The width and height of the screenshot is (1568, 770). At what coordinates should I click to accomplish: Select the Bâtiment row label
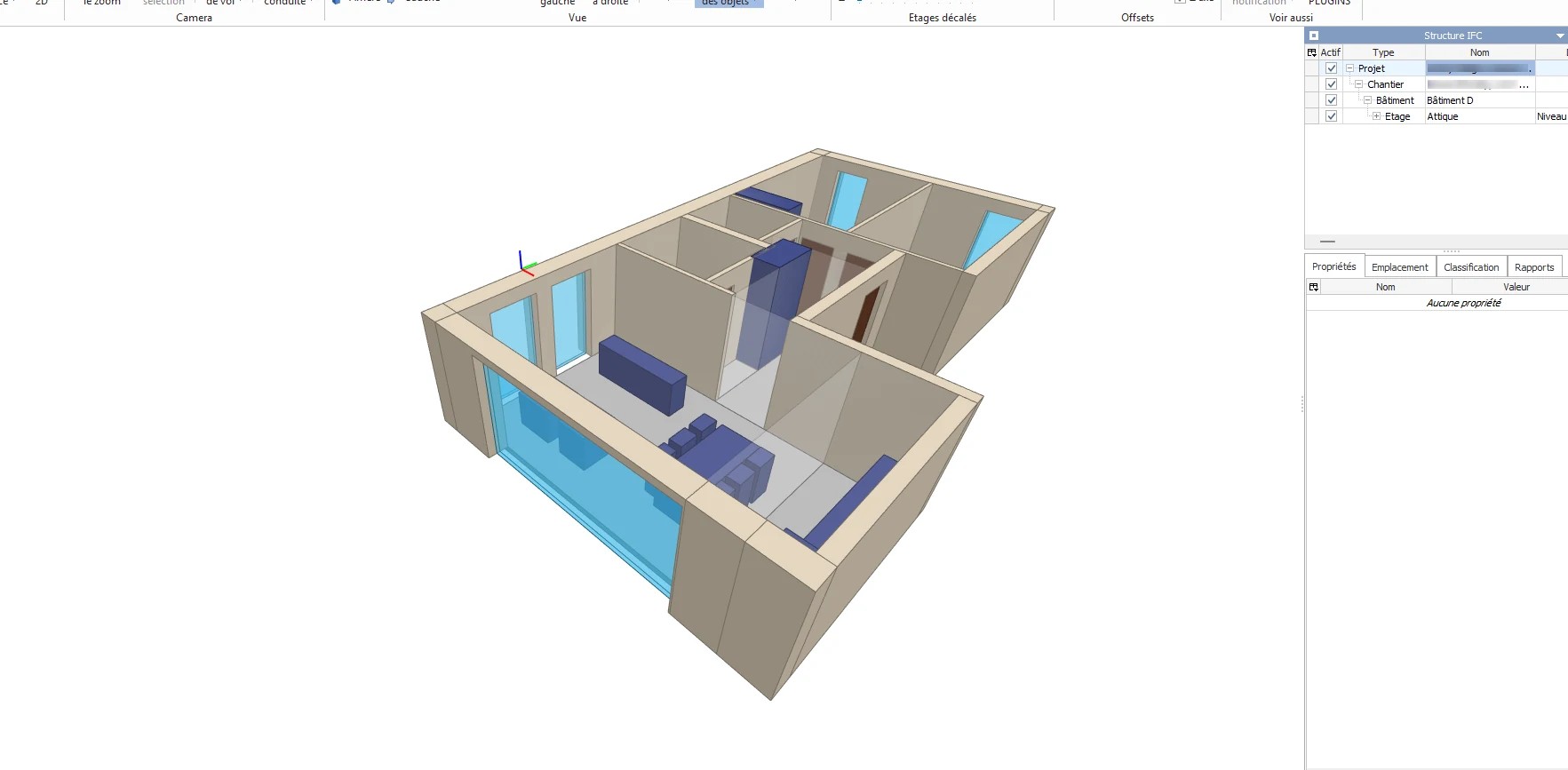[x=1395, y=100]
